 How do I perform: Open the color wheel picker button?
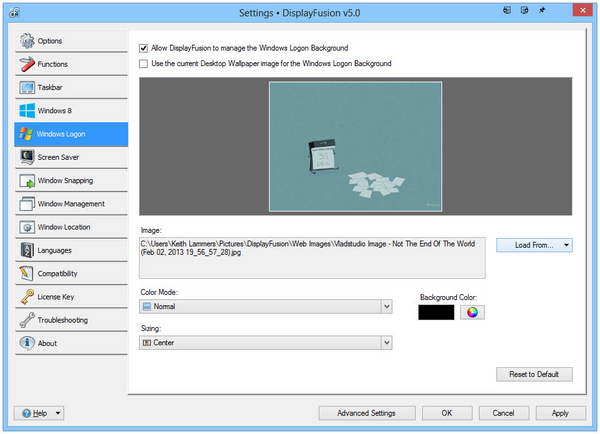coord(472,312)
